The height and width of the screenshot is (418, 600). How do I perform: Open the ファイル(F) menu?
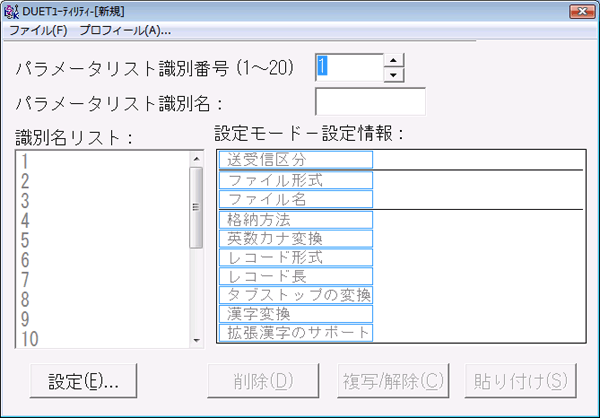pos(38,31)
